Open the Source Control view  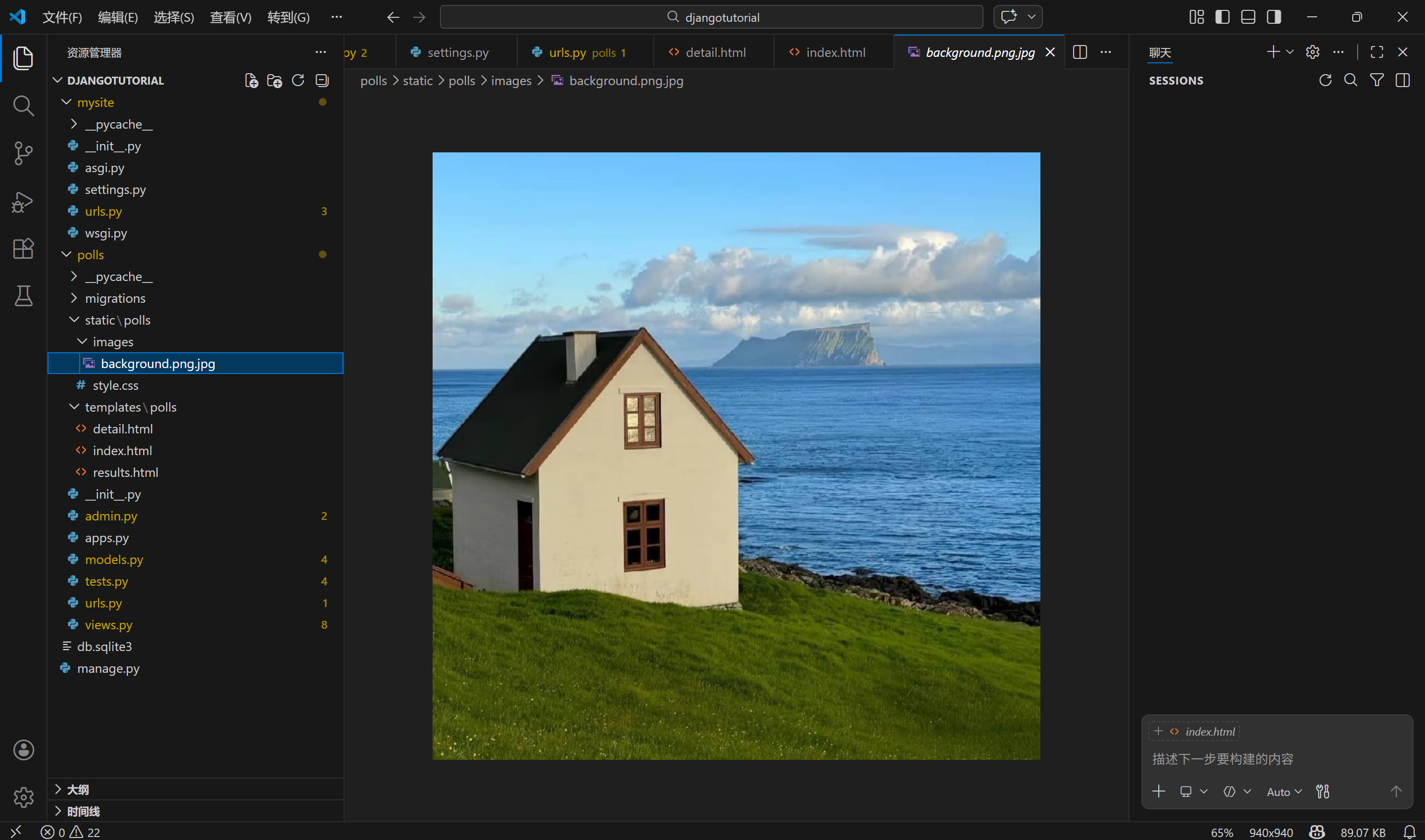(x=23, y=153)
